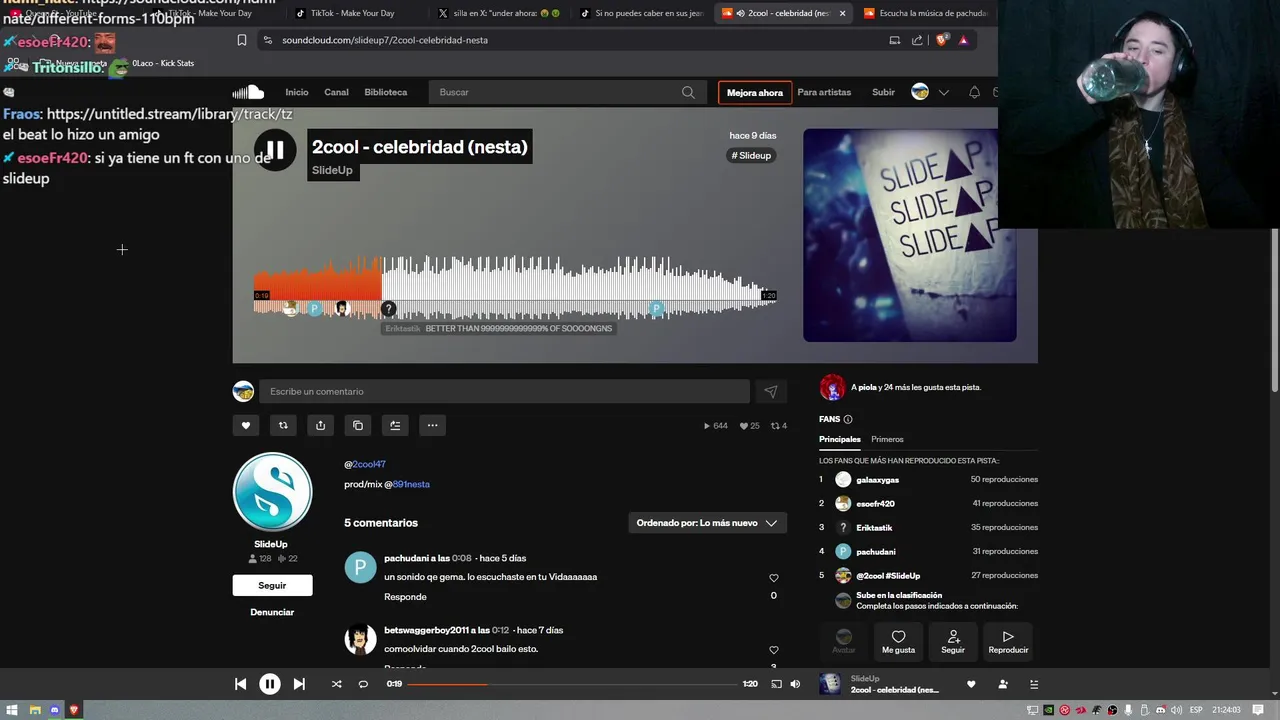The width and height of the screenshot is (1280, 720).
Task: Open the play queue list icon
Action: pos(1034,684)
